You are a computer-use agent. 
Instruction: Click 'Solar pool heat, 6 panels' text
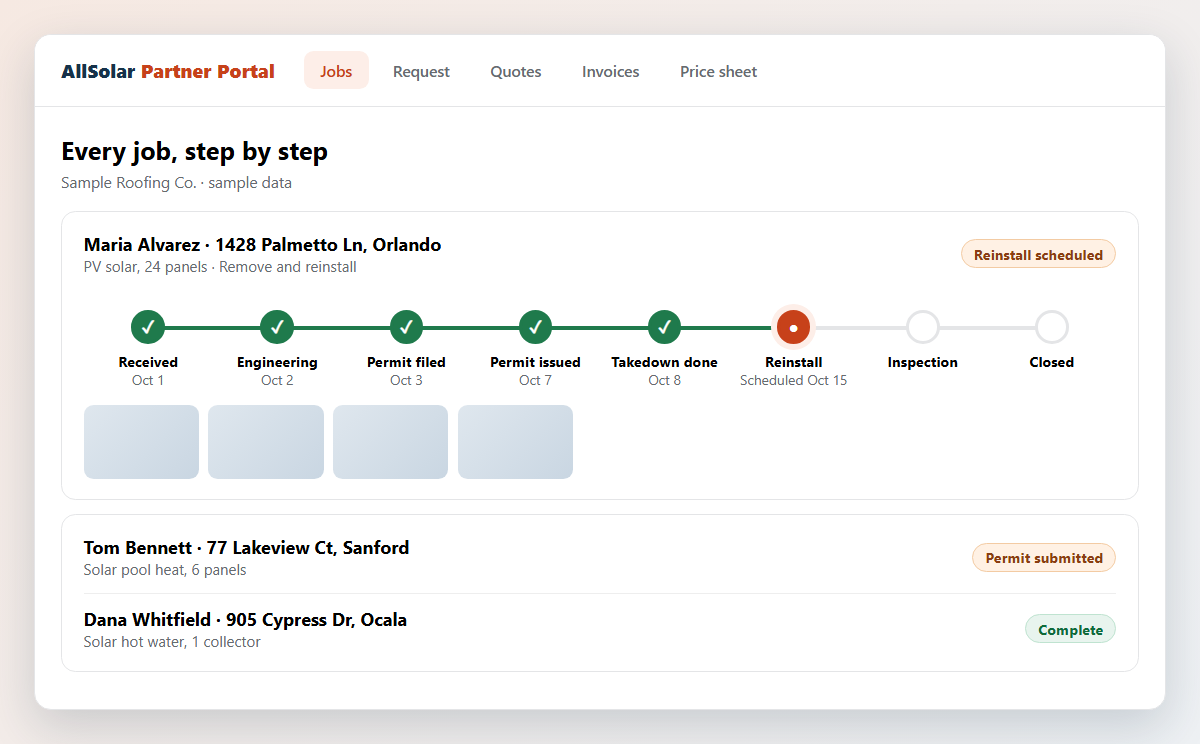pos(165,570)
